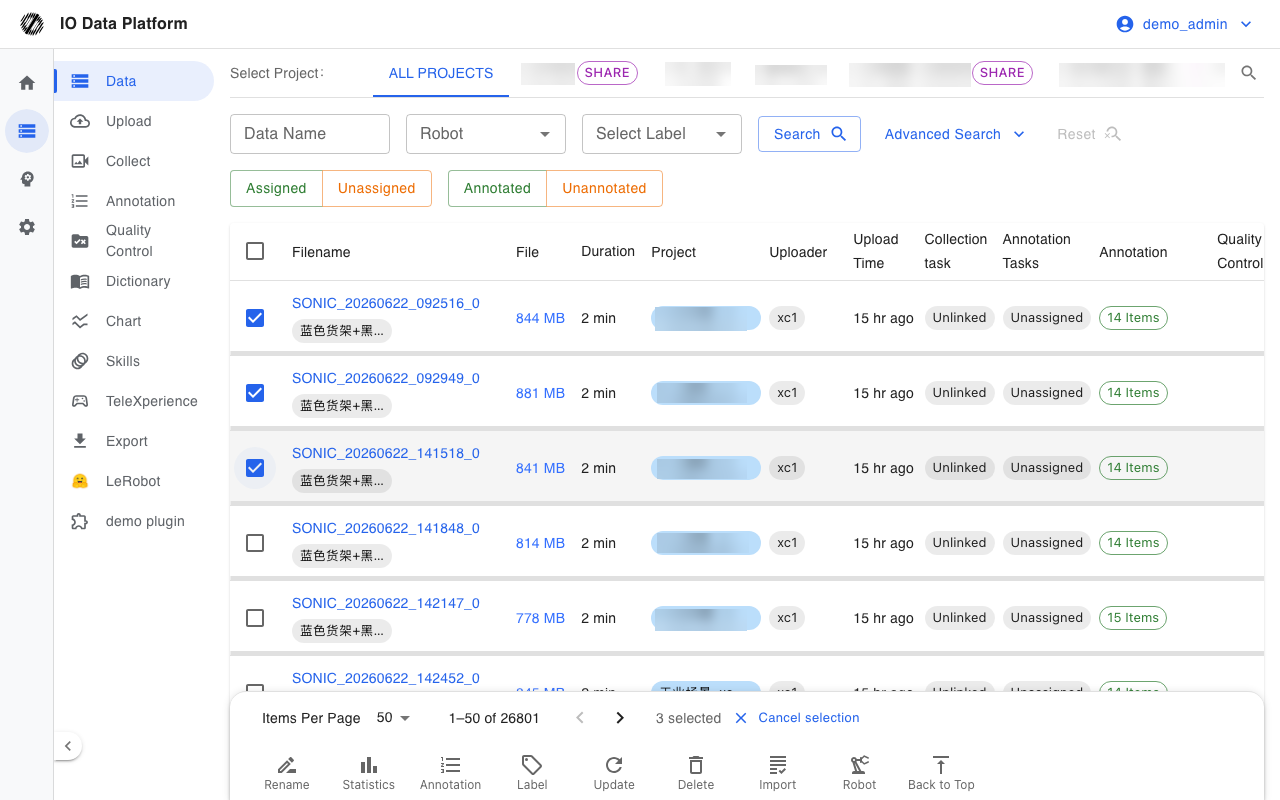Click the Import icon
The image size is (1280, 800).
778,766
